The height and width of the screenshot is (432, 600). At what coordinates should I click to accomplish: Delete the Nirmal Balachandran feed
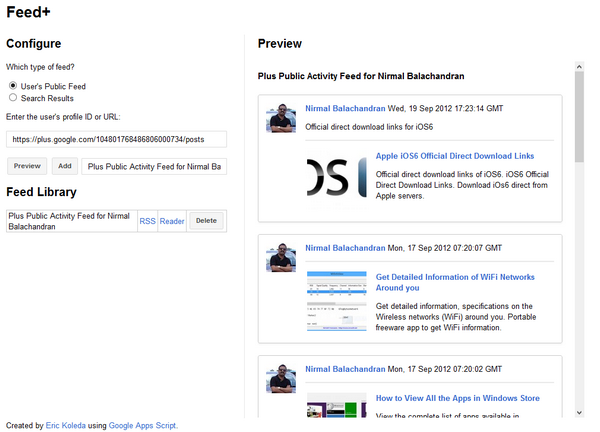click(x=206, y=221)
